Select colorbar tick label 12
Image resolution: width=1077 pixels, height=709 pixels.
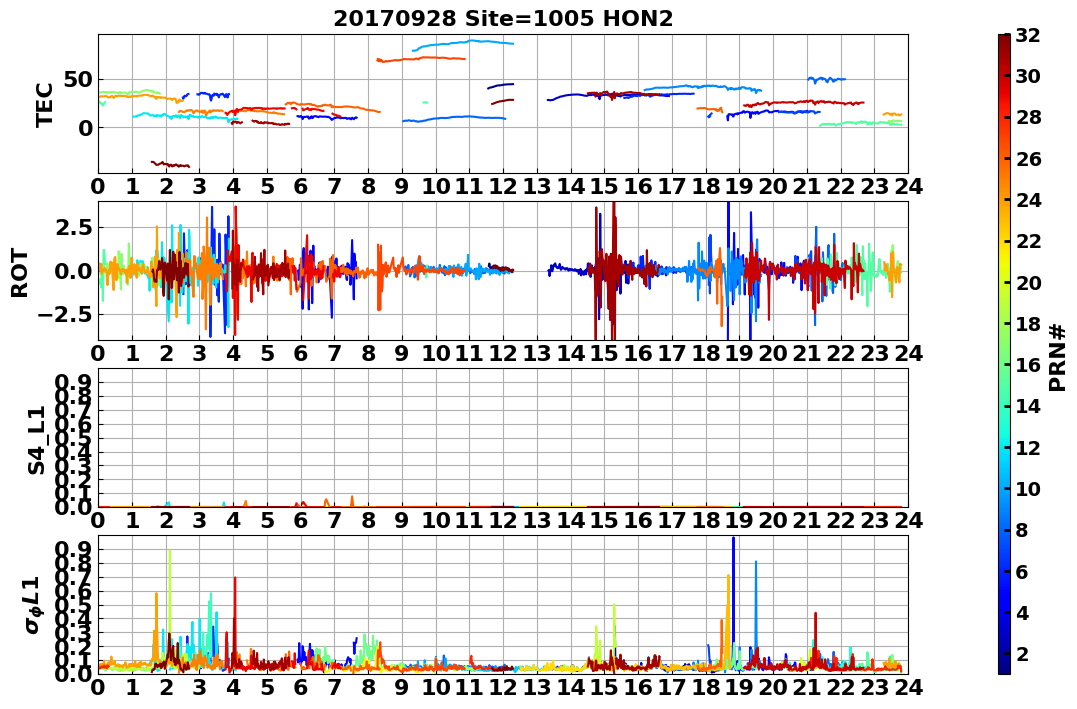click(x=1028, y=447)
